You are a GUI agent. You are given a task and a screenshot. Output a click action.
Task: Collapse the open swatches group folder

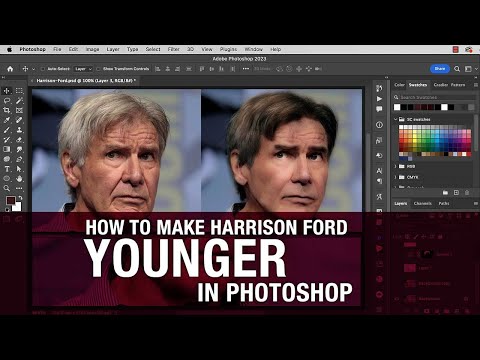[x=396, y=119]
